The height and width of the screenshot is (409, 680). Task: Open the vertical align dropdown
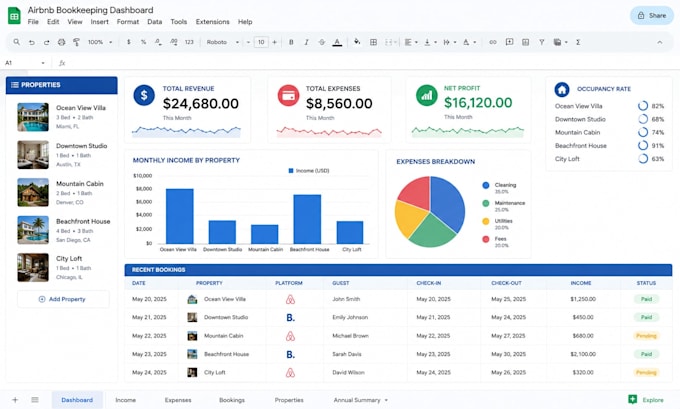tap(430, 42)
